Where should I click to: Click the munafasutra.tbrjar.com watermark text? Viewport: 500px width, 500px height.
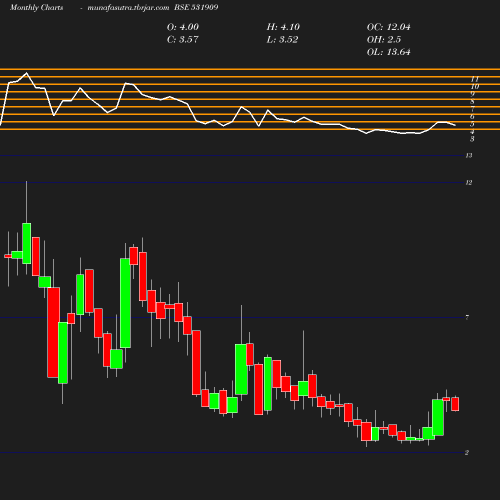tap(128, 8)
